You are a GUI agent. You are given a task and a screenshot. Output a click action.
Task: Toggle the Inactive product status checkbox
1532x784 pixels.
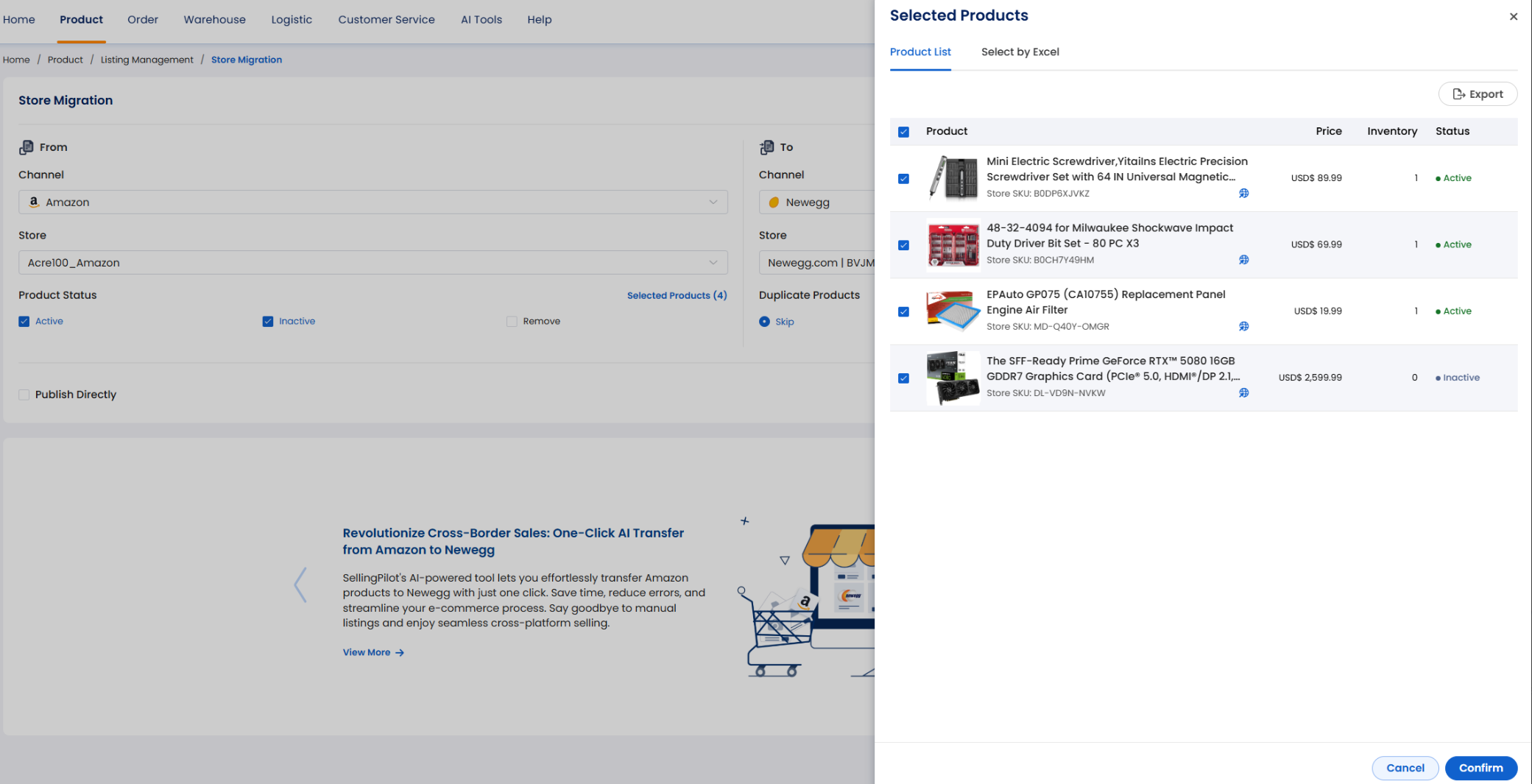point(268,322)
